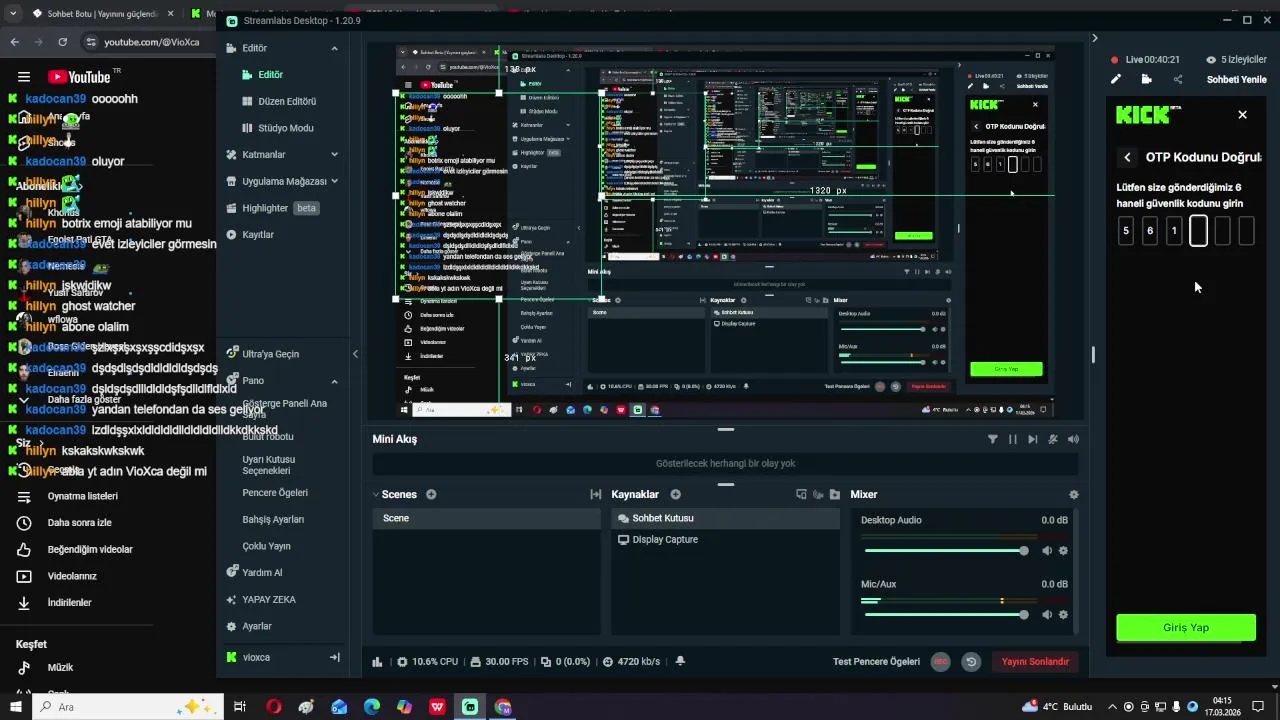Open Bahşiş Ayarları
The height and width of the screenshot is (720, 1280).
[x=273, y=519]
